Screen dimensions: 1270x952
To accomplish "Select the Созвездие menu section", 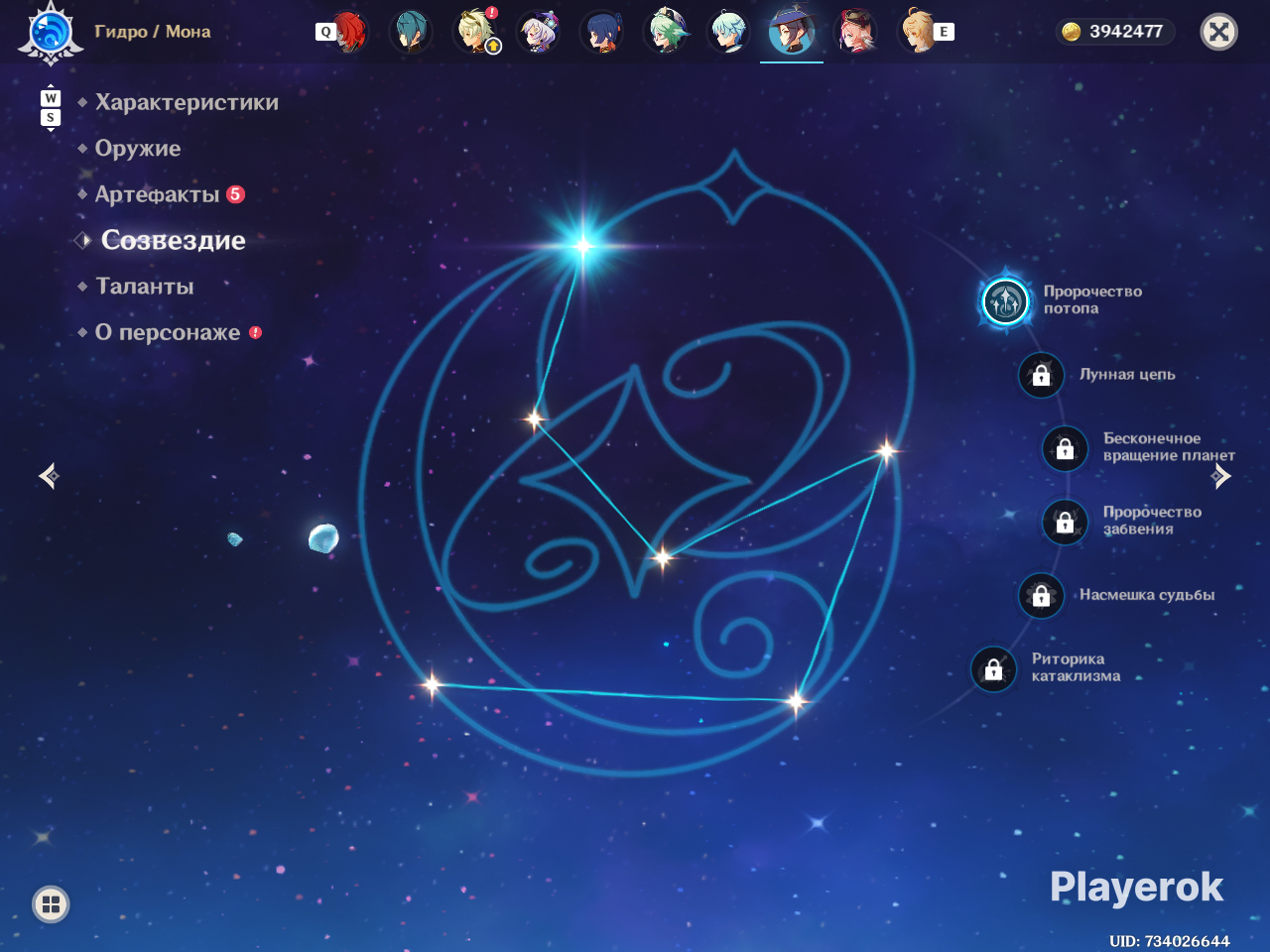I will [174, 240].
